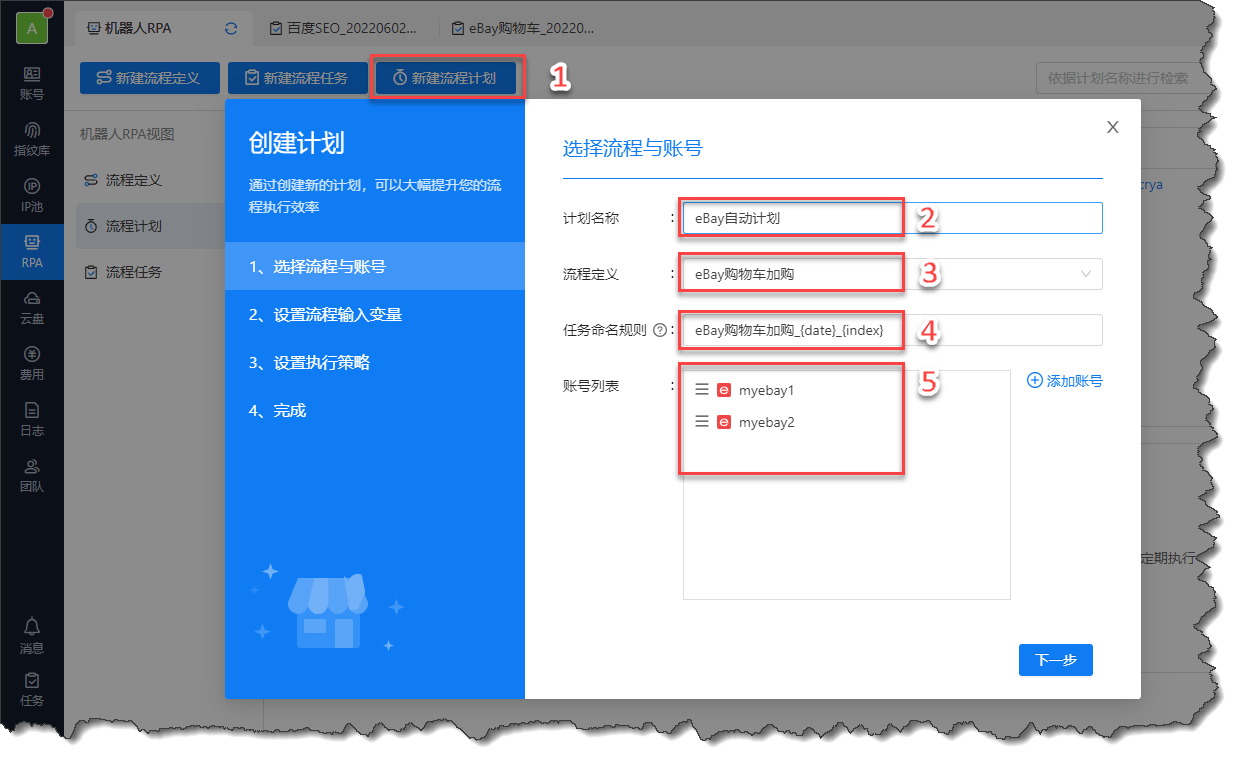Select 流程定义 in the RPA view list
This screenshot has height=763, width=1240.
pyautogui.click(x=134, y=180)
